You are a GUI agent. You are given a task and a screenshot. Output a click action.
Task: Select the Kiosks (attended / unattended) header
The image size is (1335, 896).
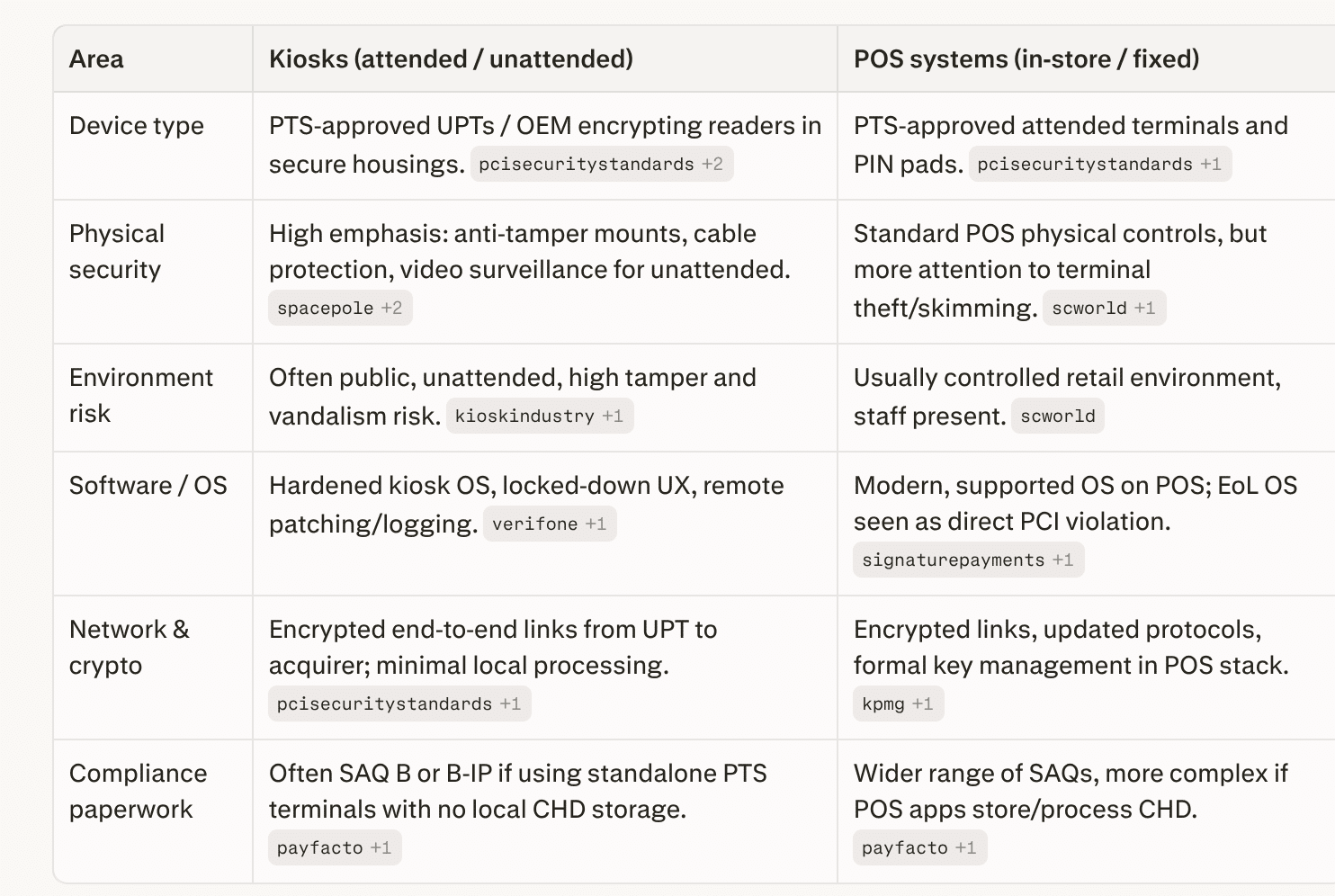pos(451,59)
